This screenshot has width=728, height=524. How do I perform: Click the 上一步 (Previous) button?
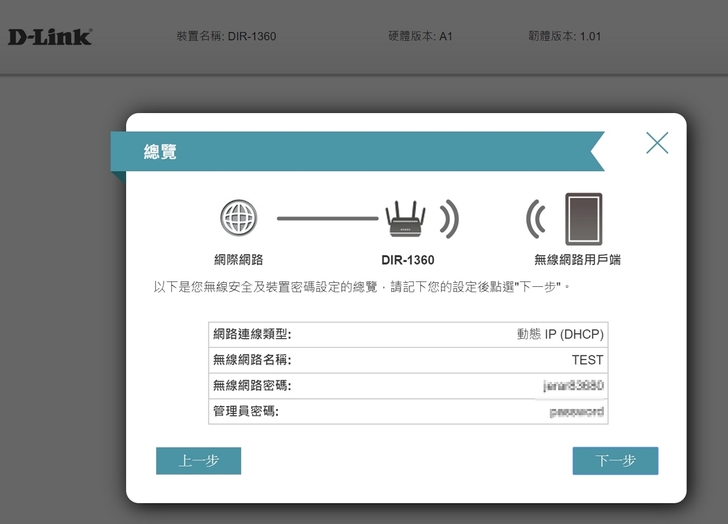click(x=198, y=460)
